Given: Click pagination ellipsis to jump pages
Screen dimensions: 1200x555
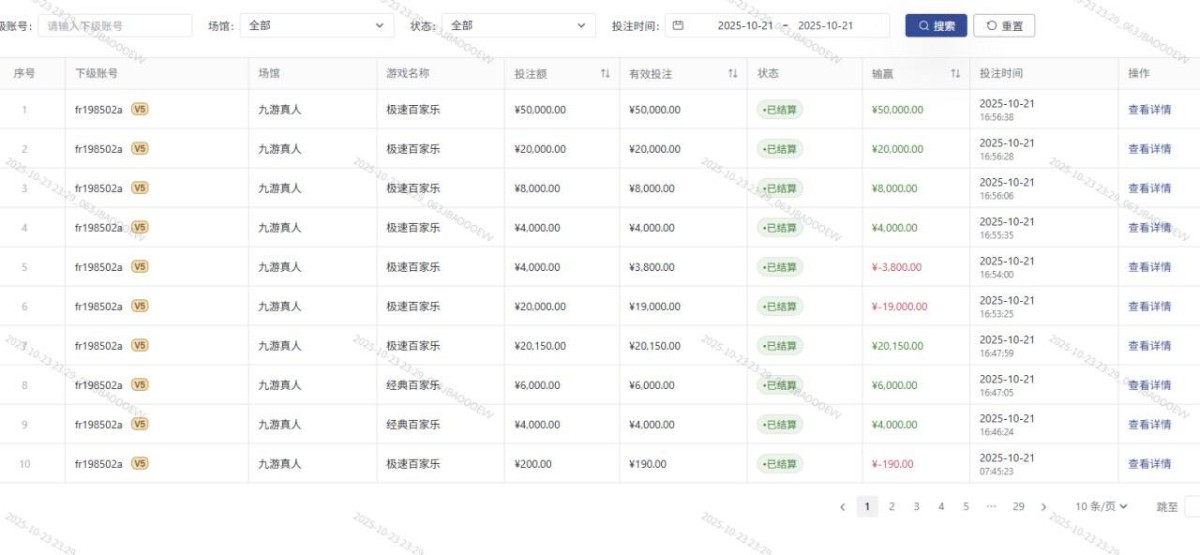Looking at the screenshot, I should tap(991, 507).
